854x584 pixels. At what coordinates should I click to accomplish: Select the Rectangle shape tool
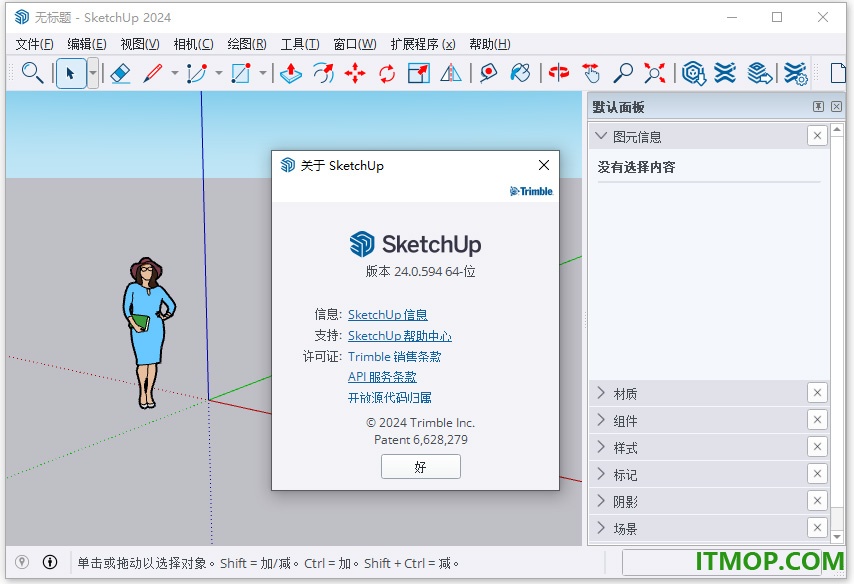241,73
